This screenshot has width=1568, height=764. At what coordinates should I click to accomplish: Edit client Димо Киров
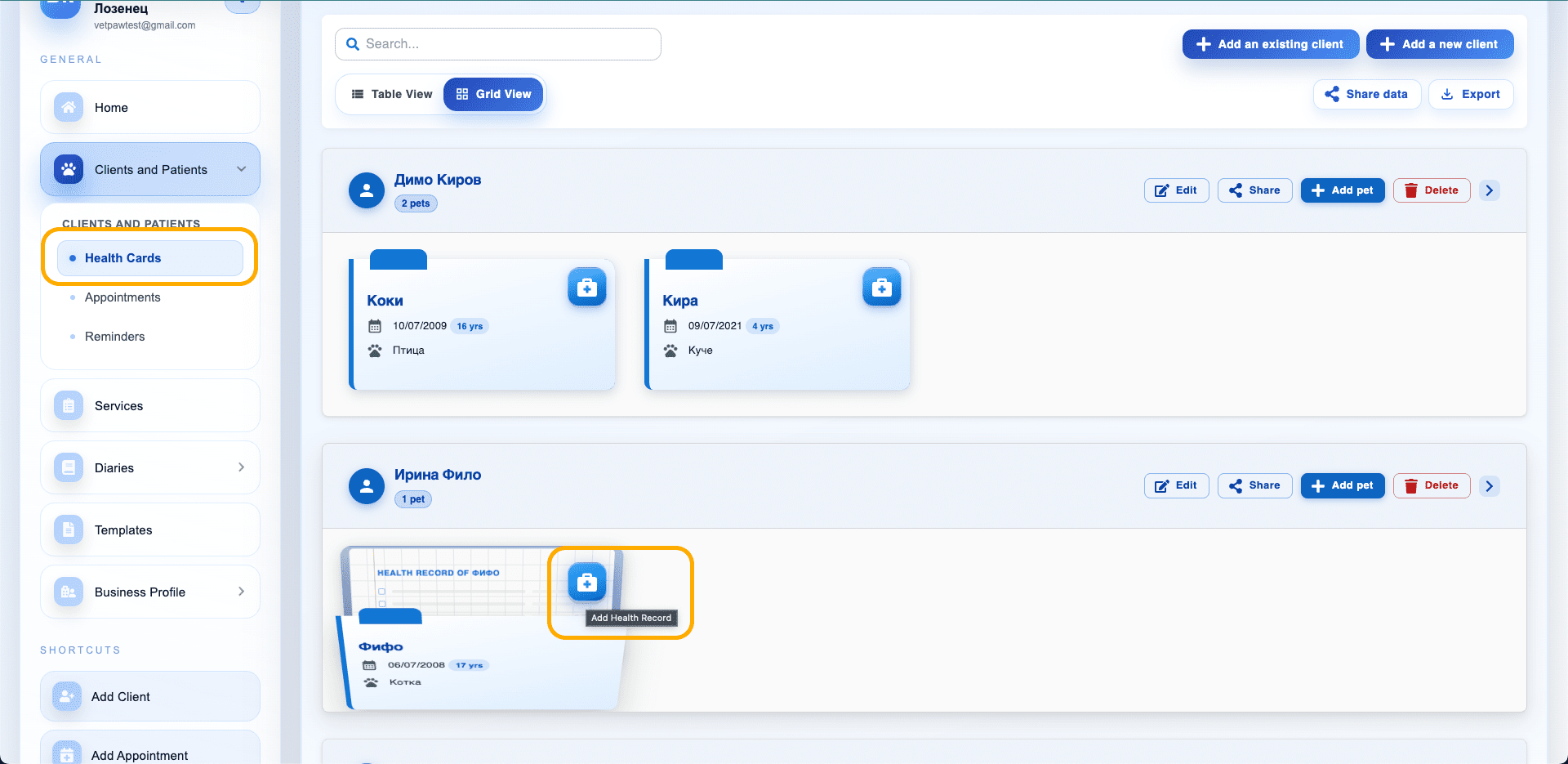(x=1176, y=190)
